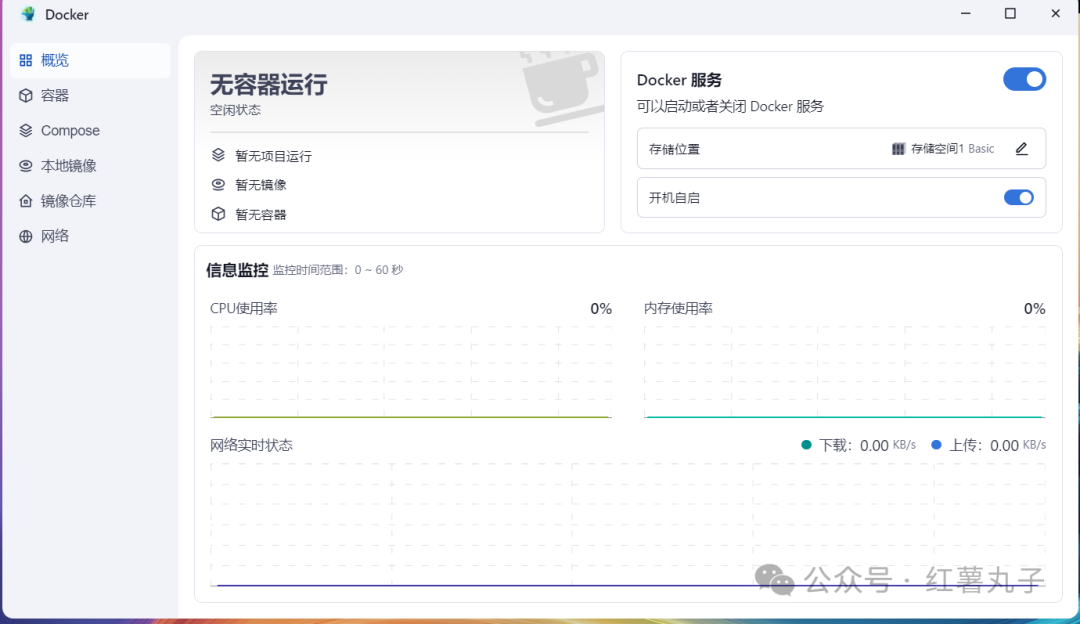Minimize the Docker window
The image size is (1080, 624).
(x=966, y=14)
